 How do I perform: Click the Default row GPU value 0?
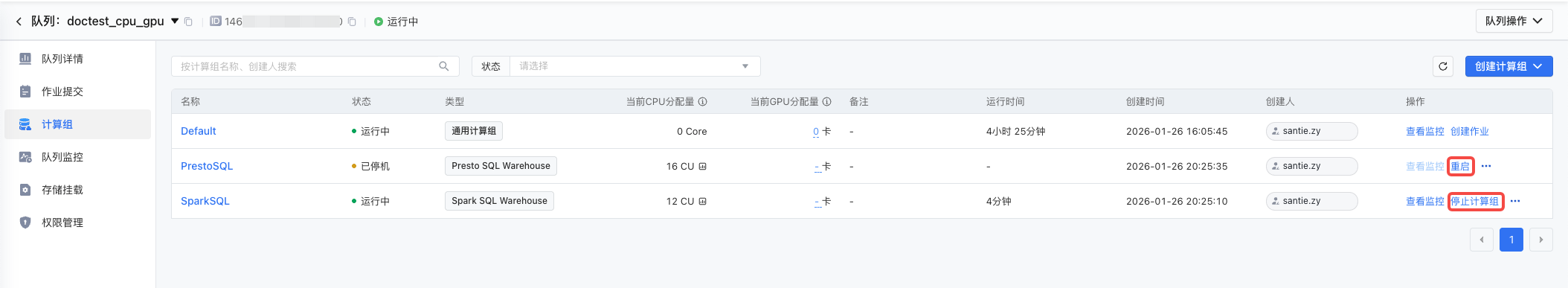click(816, 132)
